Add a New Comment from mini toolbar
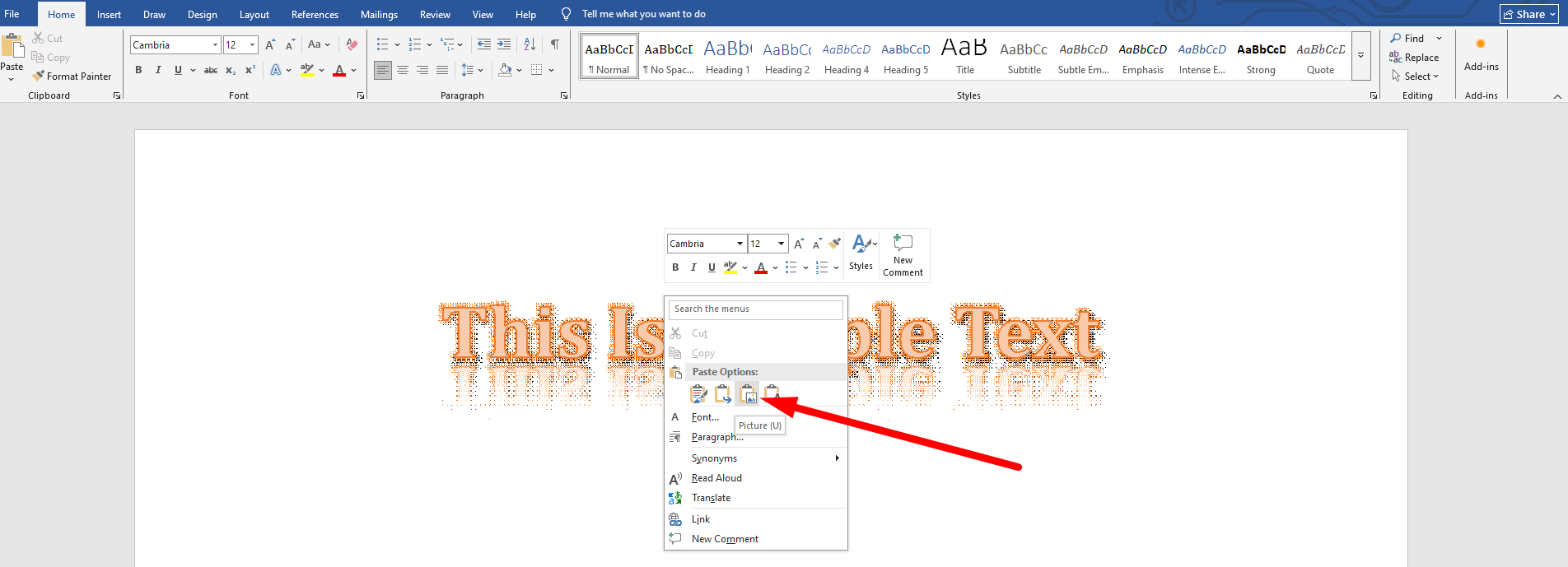Image resolution: width=1568 pixels, height=567 pixels. click(903, 255)
